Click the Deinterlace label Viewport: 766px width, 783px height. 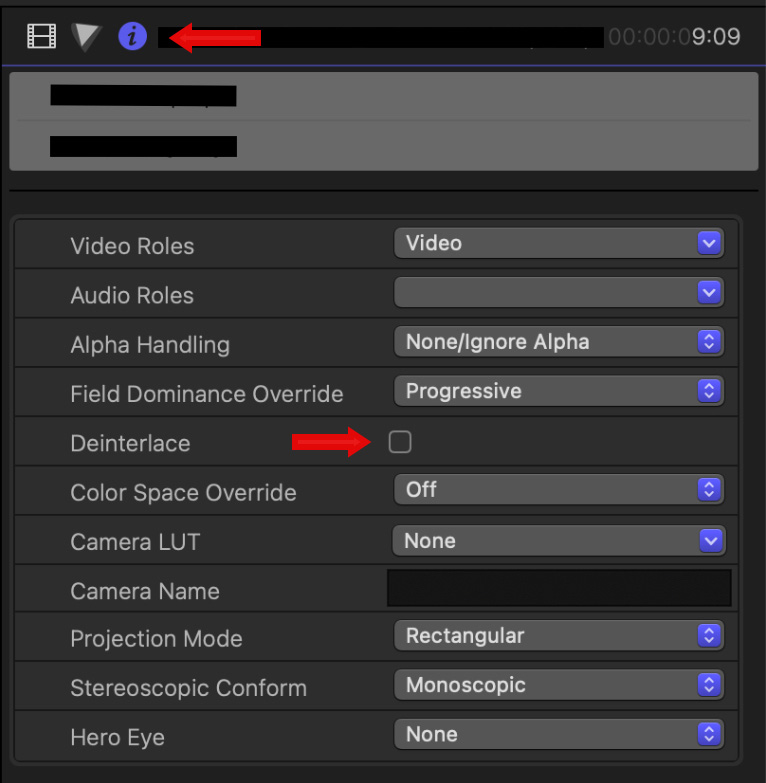coord(130,443)
